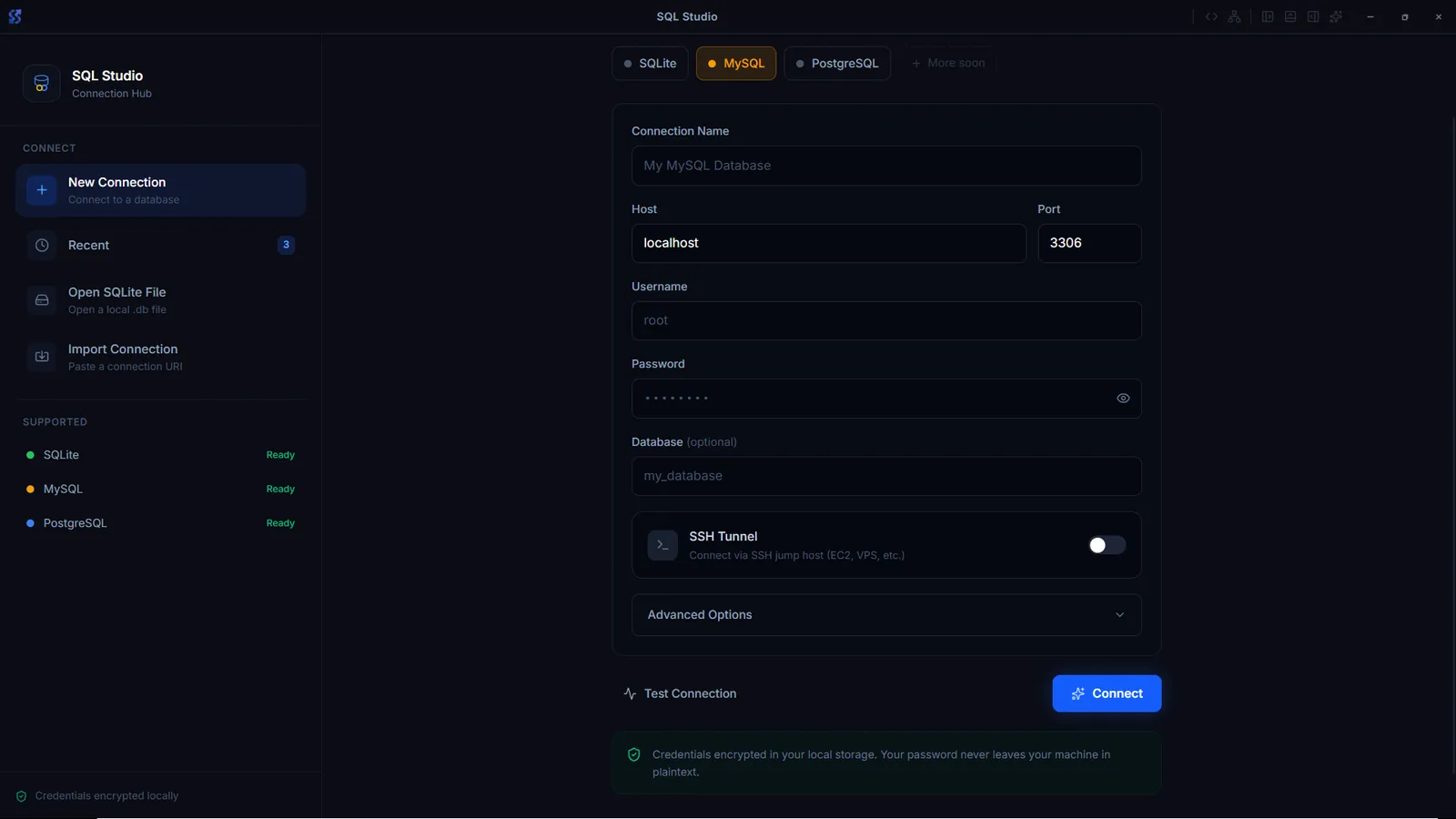Click the clock icon next to Recent
Image resolution: width=1456 pixels, height=819 pixels.
[42, 245]
